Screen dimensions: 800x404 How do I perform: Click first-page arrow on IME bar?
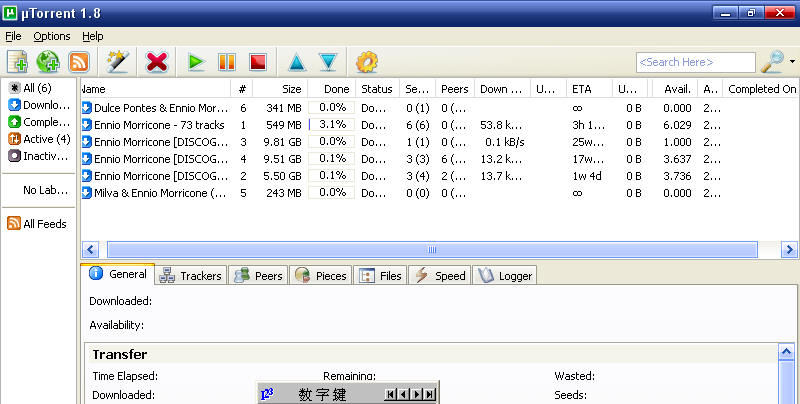pyautogui.click(x=390, y=394)
